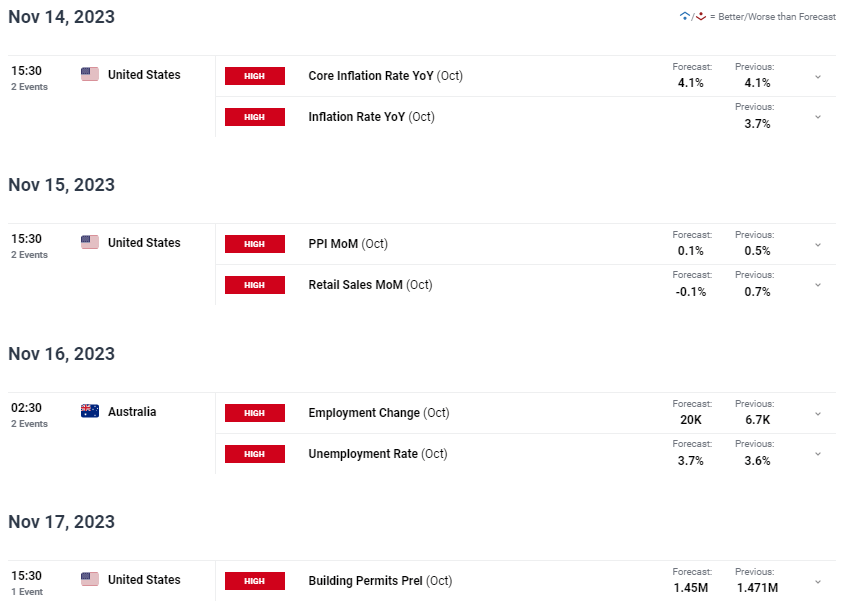Click the Australia flag icon
This screenshot has height=609, width=848.
click(90, 411)
